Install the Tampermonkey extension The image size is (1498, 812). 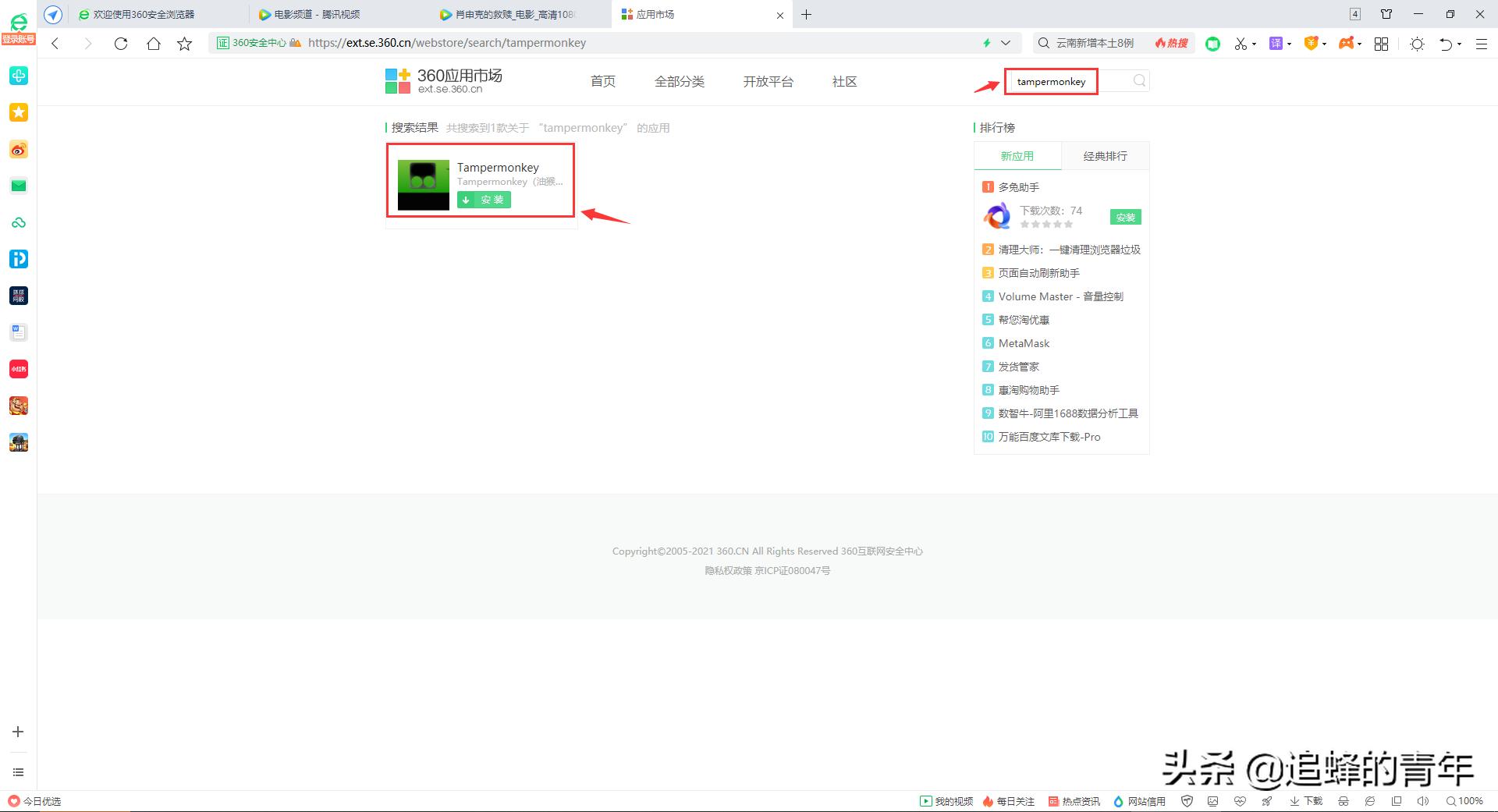[484, 200]
